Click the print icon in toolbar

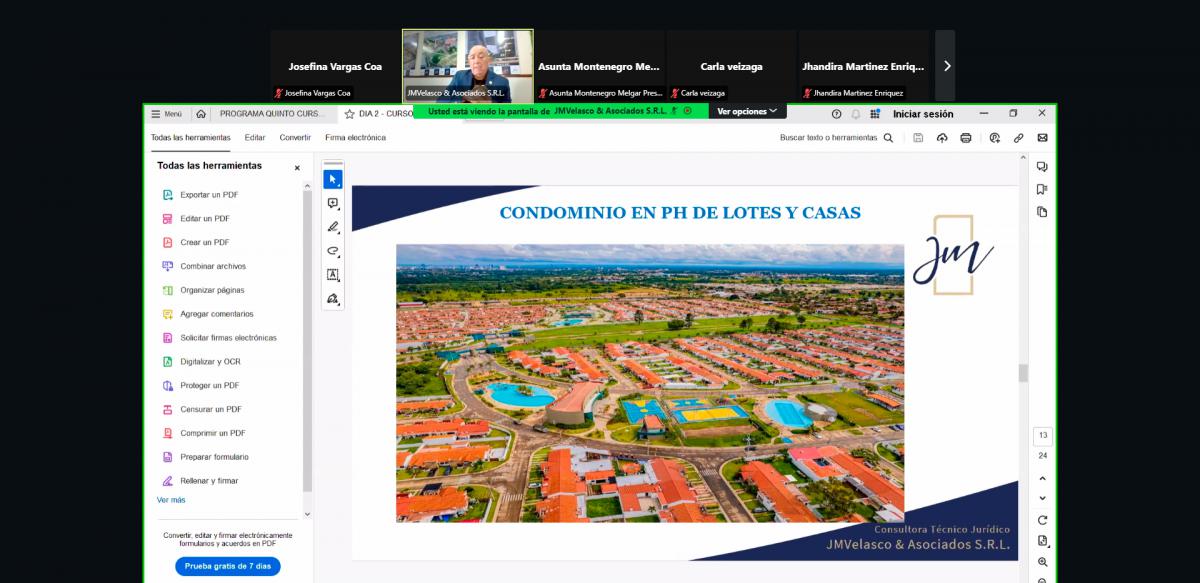click(x=966, y=138)
